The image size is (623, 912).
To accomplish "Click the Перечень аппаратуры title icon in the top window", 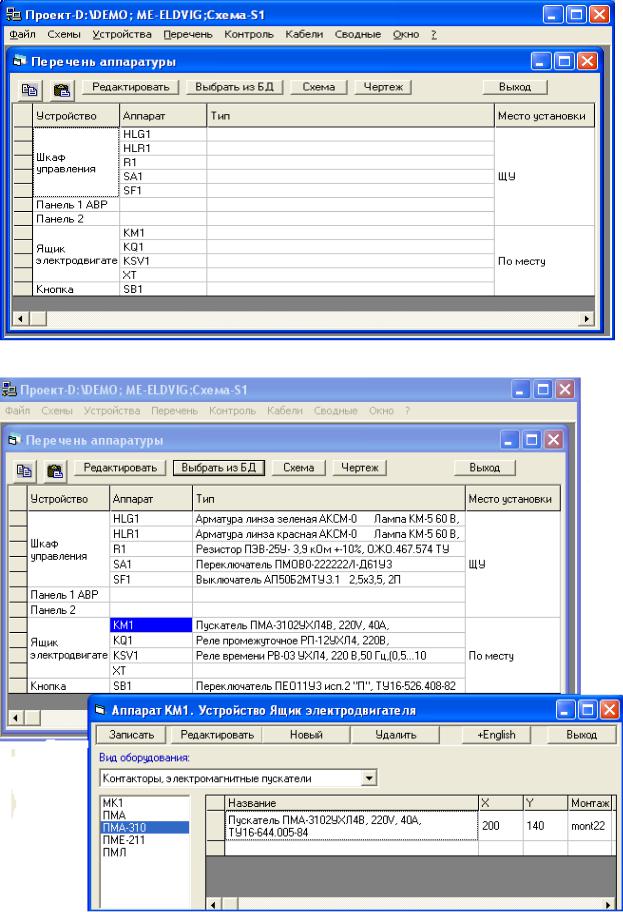I will coord(20,60).
